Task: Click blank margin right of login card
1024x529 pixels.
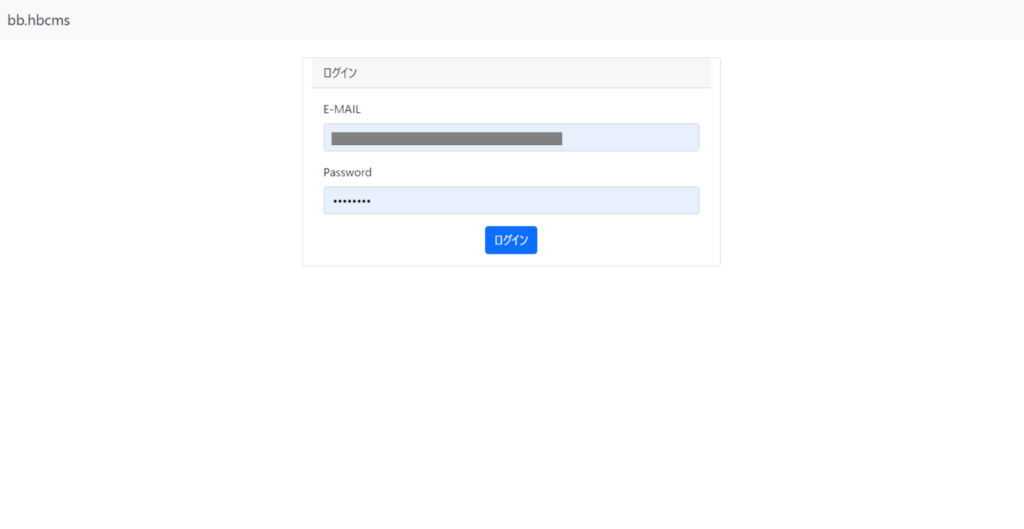Action: (870, 160)
